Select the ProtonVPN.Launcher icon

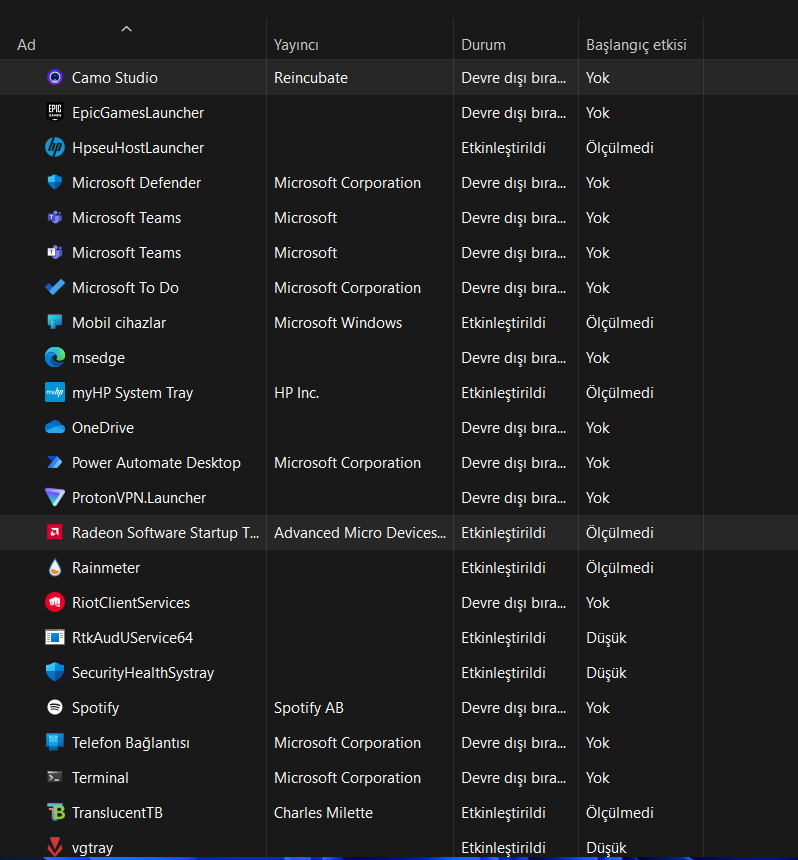pos(55,498)
